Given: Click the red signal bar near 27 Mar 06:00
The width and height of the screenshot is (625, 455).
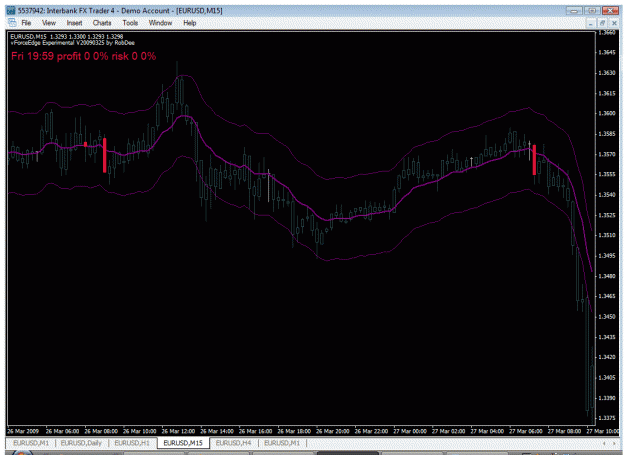Looking at the screenshot, I should (534, 160).
